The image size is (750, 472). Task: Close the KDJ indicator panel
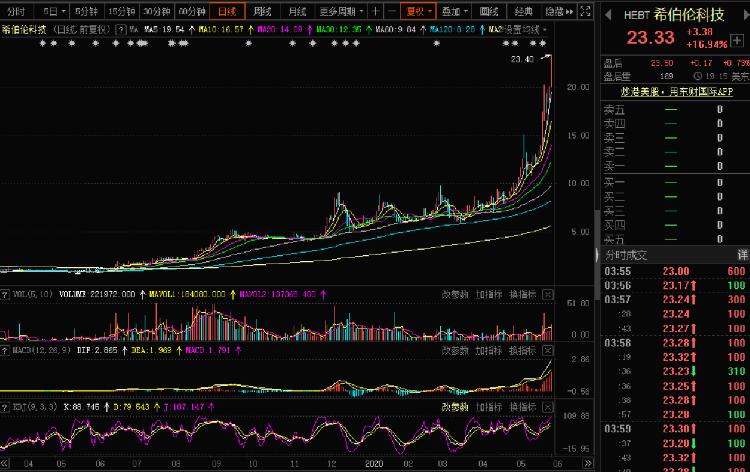click(x=548, y=407)
